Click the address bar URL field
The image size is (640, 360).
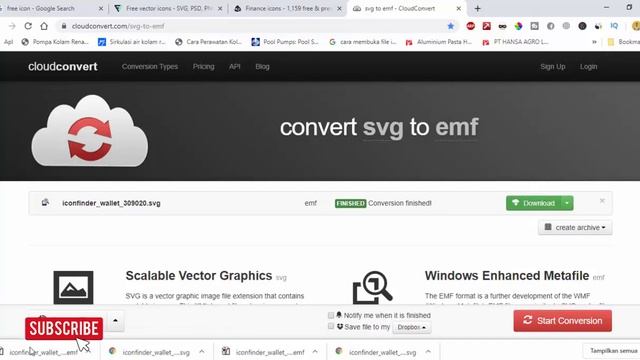253,26
